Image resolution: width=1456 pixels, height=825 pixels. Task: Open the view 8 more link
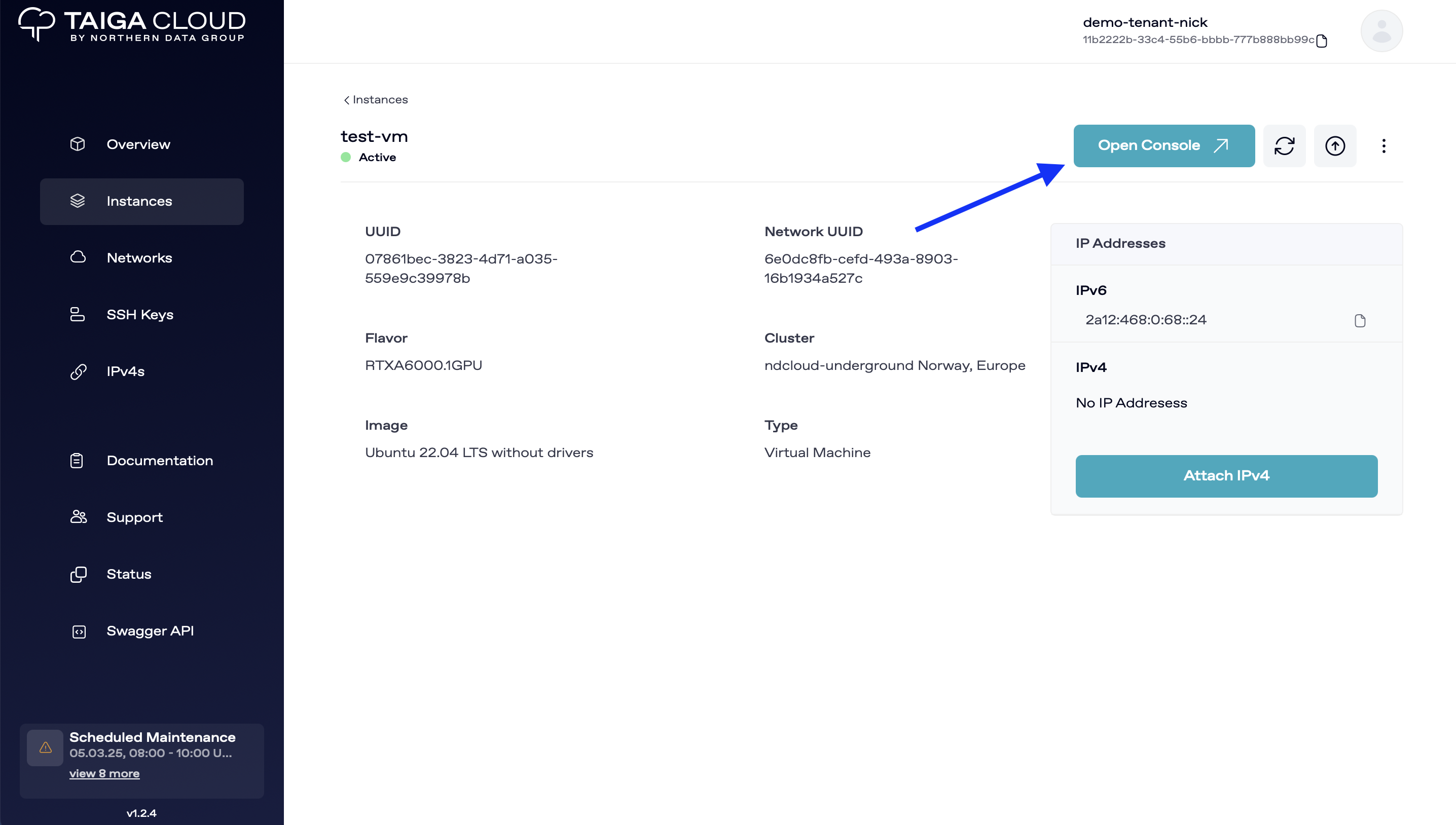104,773
